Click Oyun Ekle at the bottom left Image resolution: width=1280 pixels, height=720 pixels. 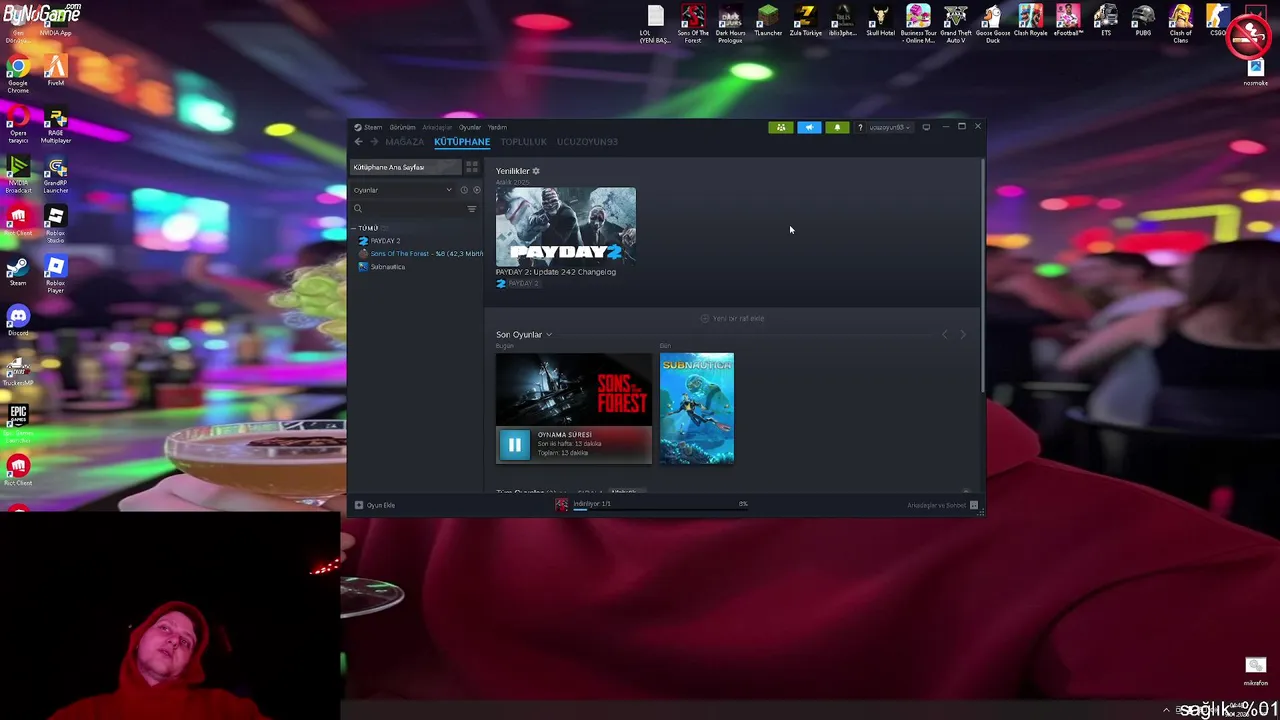point(375,505)
